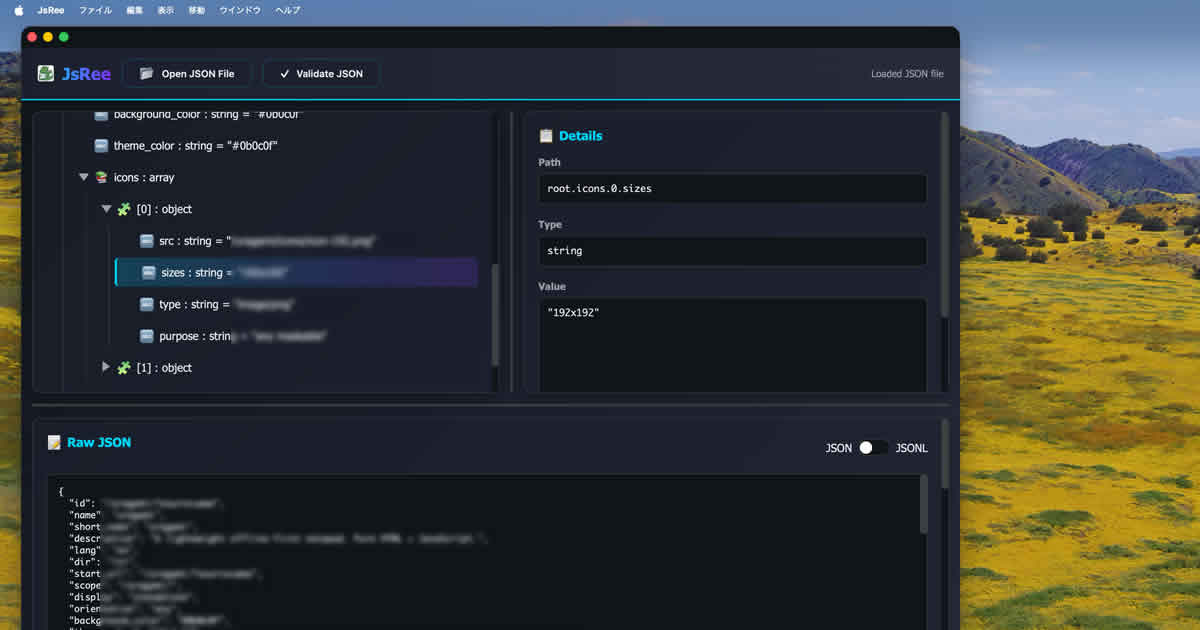
Task: Expand the [1] object node
Action: coord(106,368)
